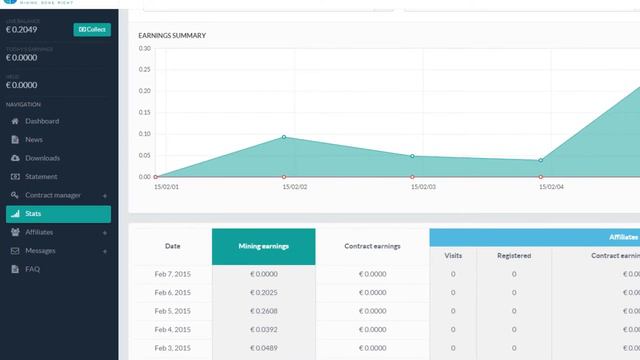Click the FAQ document icon

point(15,269)
